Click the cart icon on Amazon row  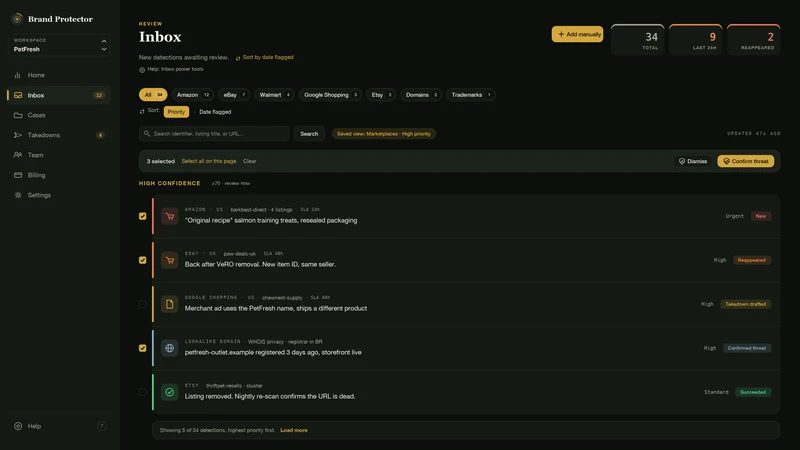point(169,216)
